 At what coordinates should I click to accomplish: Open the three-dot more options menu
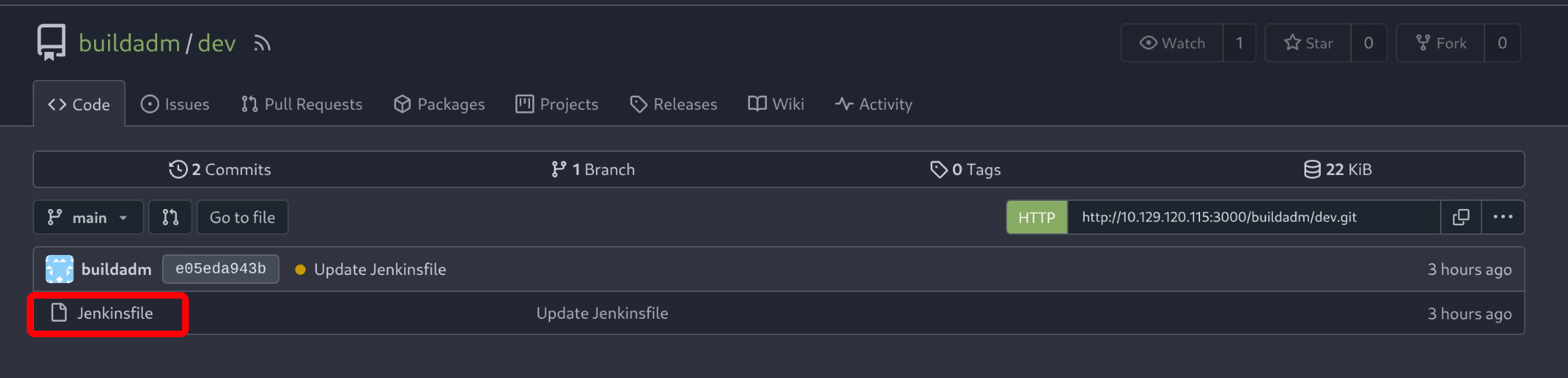point(1502,217)
